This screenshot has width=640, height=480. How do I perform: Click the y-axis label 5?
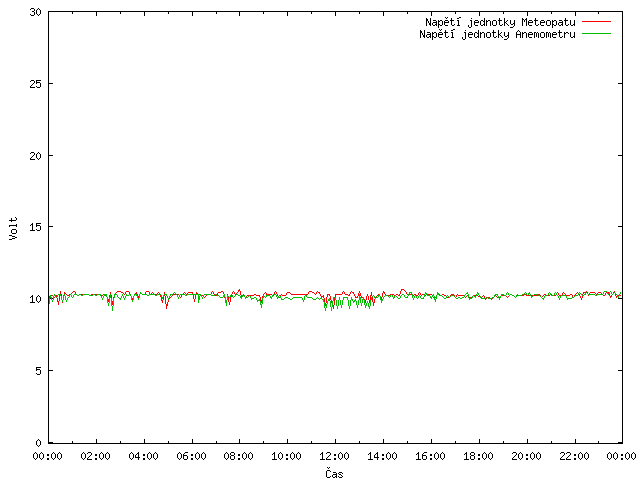click(x=38, y=371)
